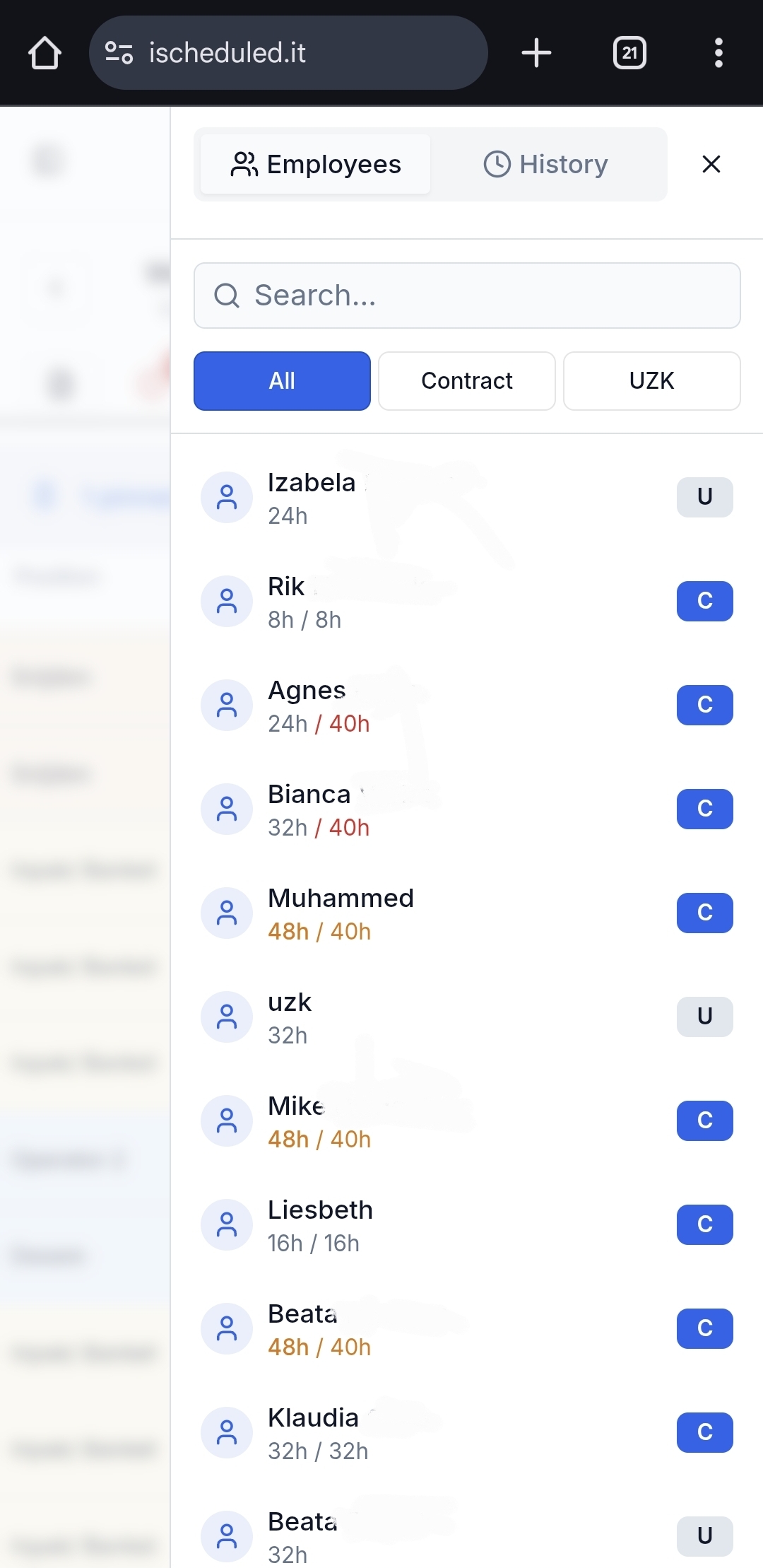Open the tab switcher showing 21 tabs
763x1568 pixels.
coord(629,53)
